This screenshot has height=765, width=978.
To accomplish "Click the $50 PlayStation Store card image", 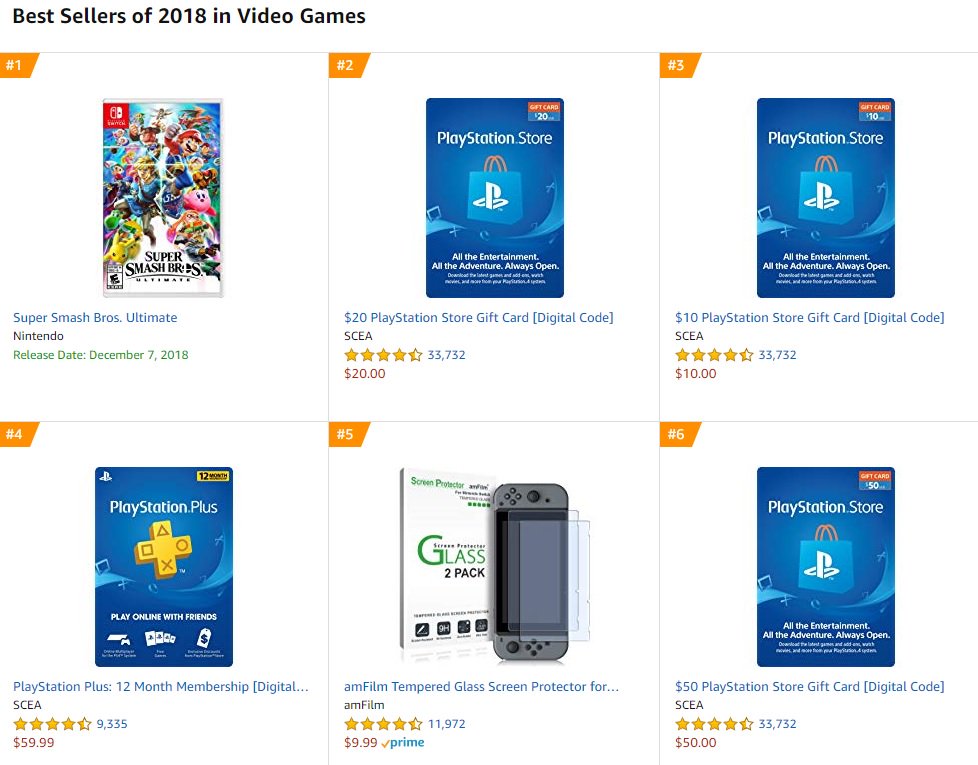I will [x=826, y=567].
